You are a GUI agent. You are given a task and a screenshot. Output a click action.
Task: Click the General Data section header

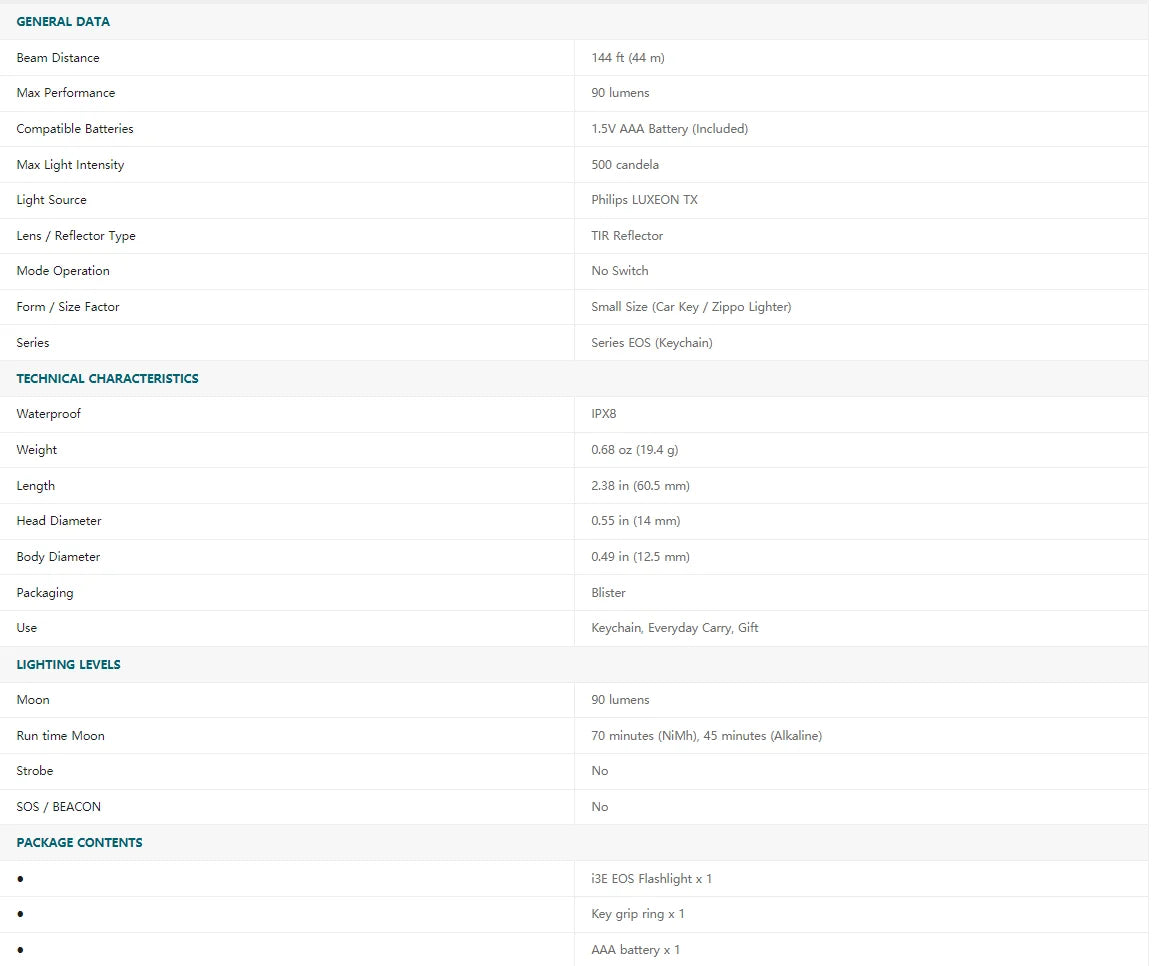(63, 22)
